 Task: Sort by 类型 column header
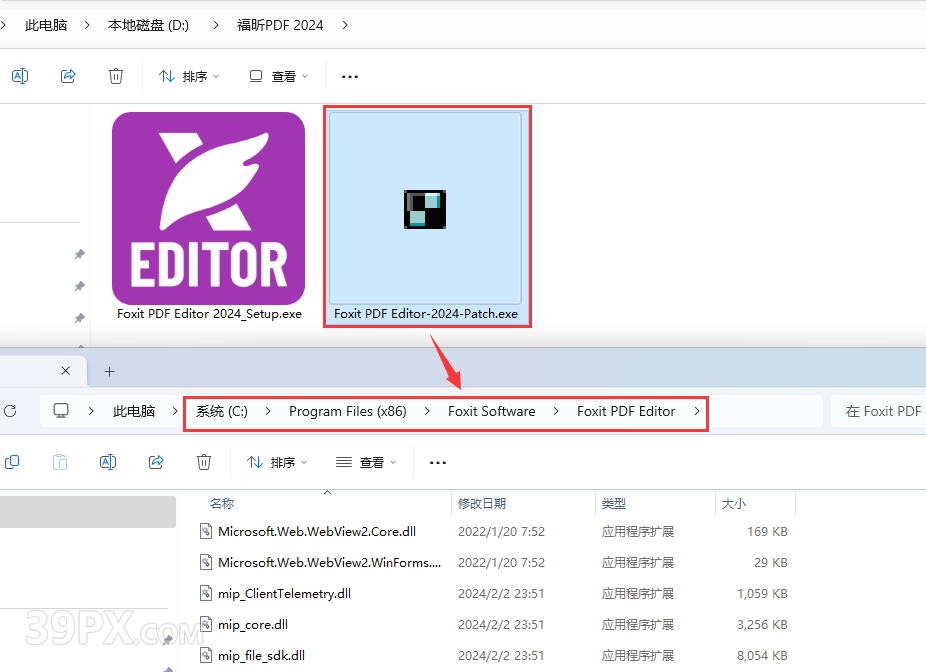tap(614, 504)
